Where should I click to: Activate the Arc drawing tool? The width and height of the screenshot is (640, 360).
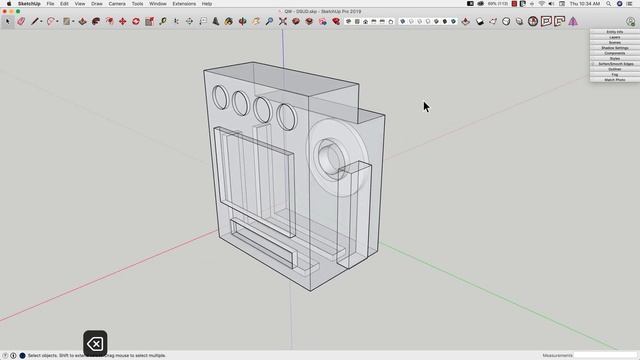(51, 21)
